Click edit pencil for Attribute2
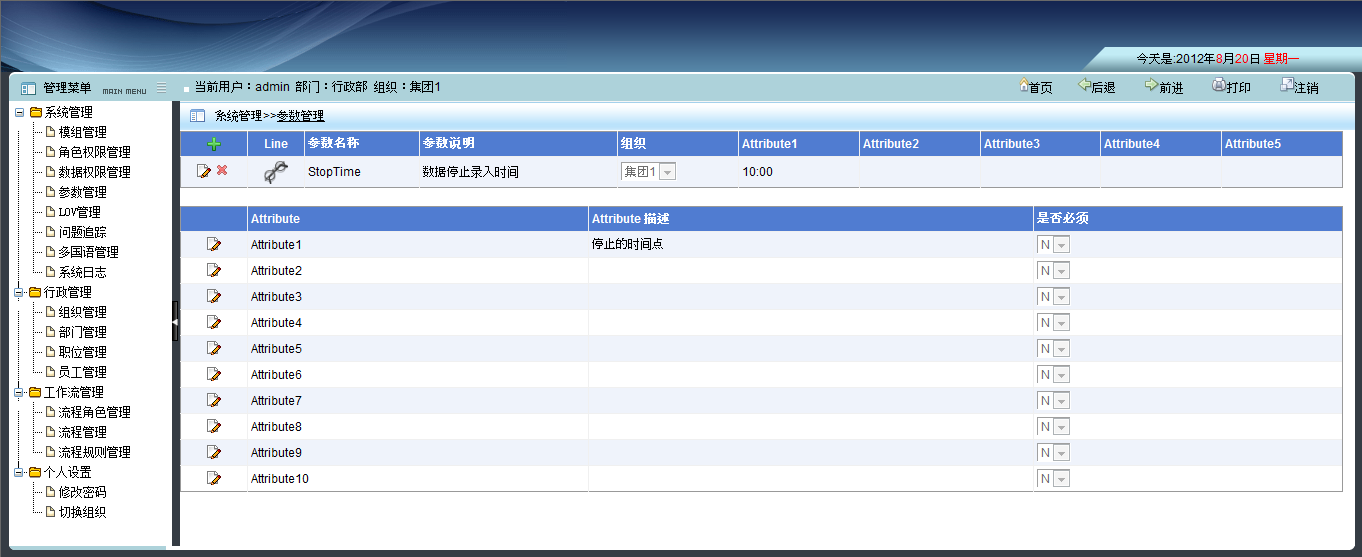 (x=213, y=270)
